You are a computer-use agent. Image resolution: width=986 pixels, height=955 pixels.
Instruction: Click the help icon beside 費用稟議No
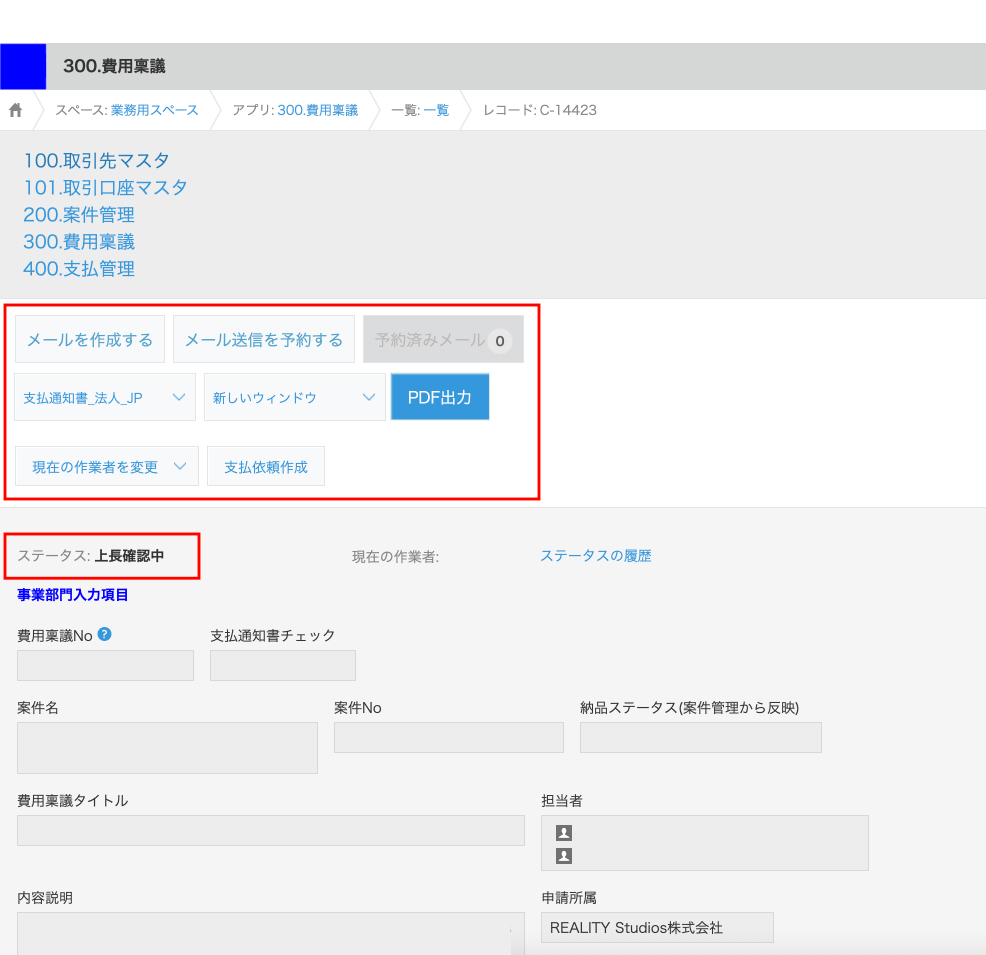coord(105,634)
